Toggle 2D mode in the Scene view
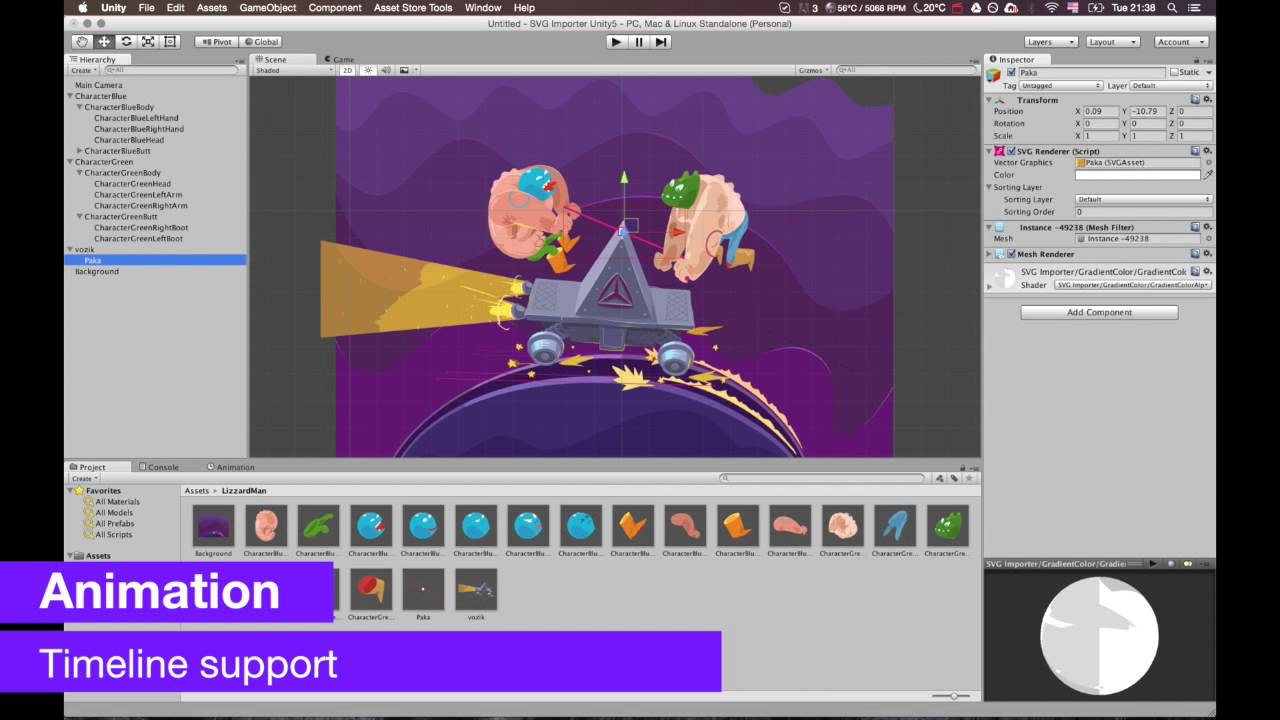This screenshot has height=720, width=1280. click(x=347, y=69)
